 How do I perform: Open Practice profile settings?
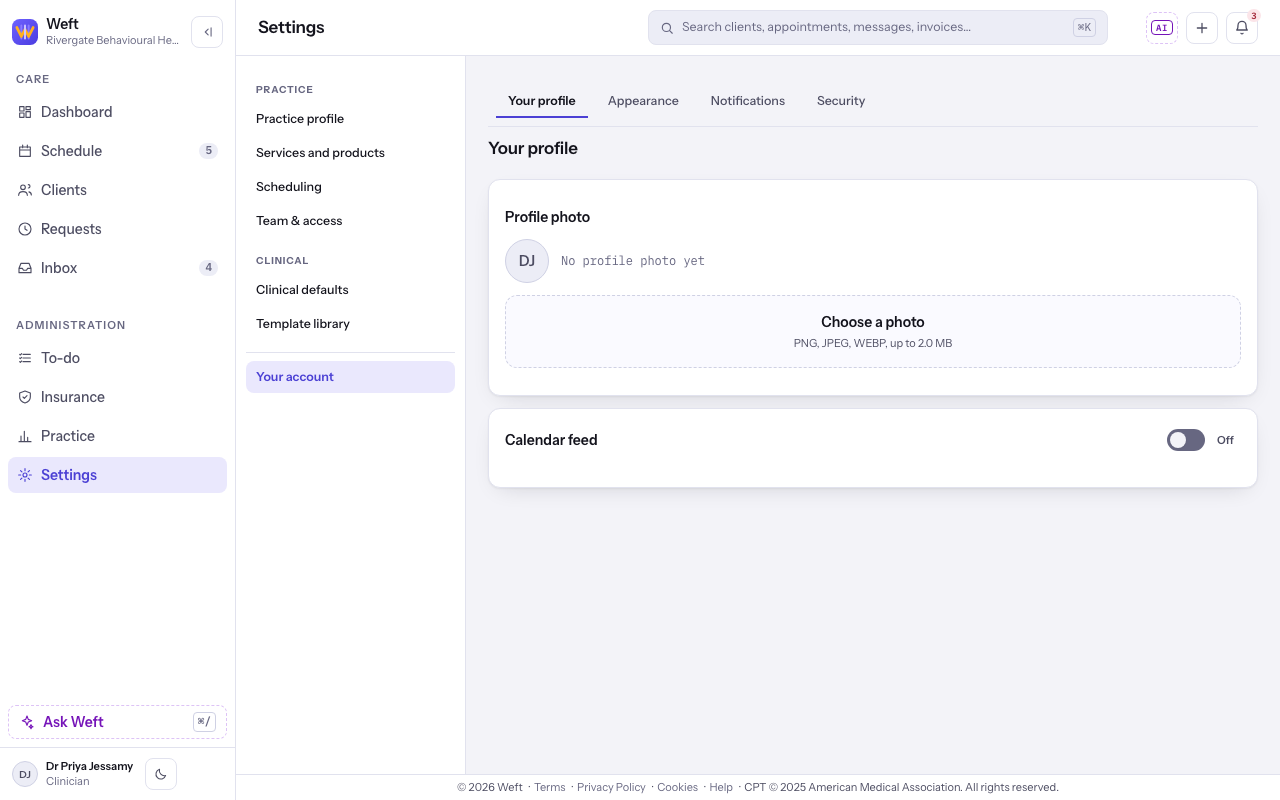350,119
